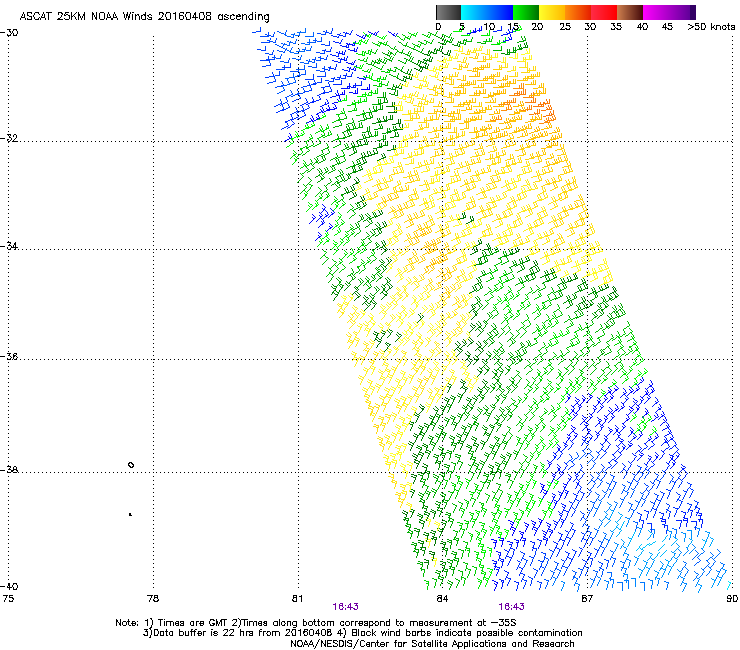Click the small island outline near longitude 78, latitude -38
The image size is (740, 650).
pyautogui.click(x=131, y=465)
